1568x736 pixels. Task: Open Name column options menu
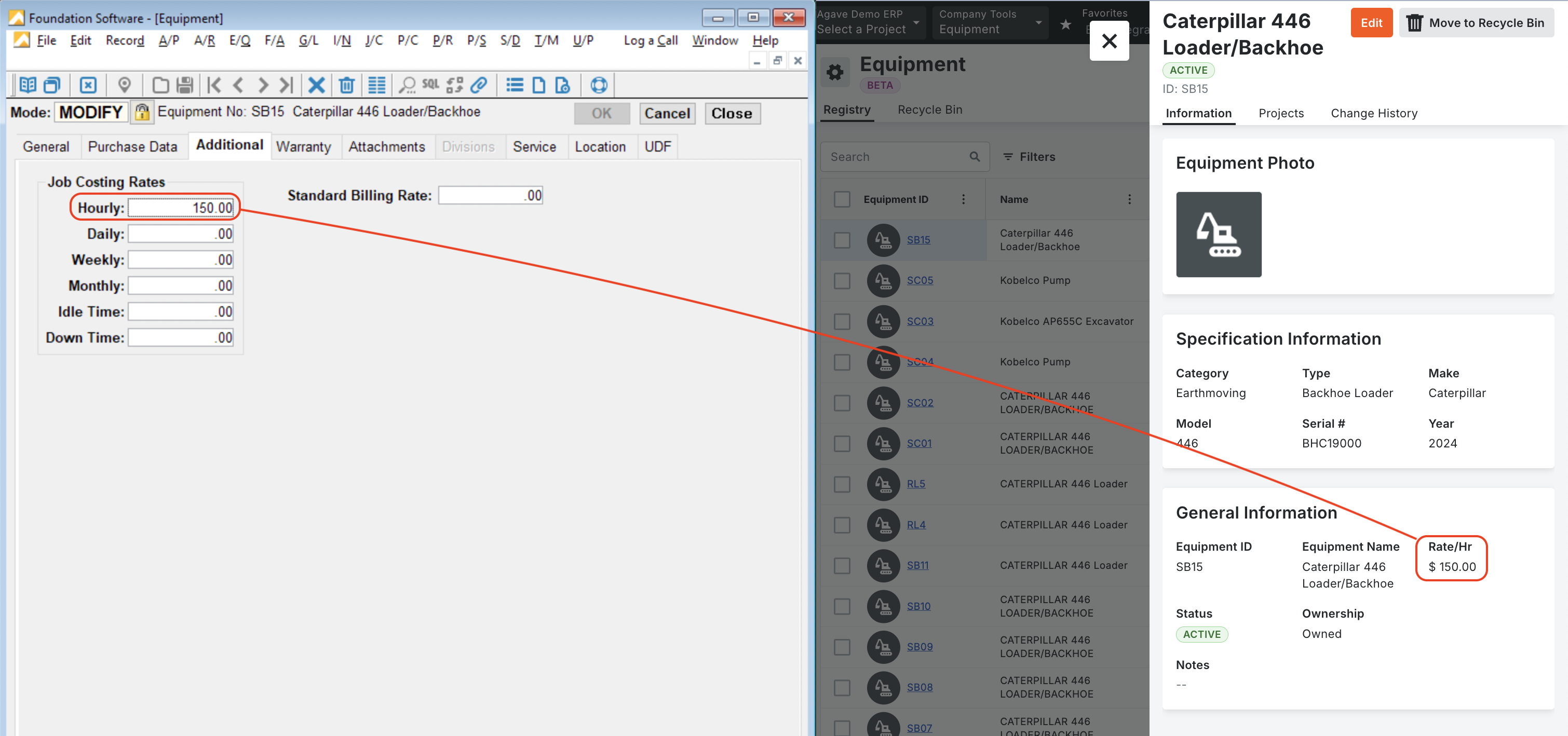click(1129, 199)
